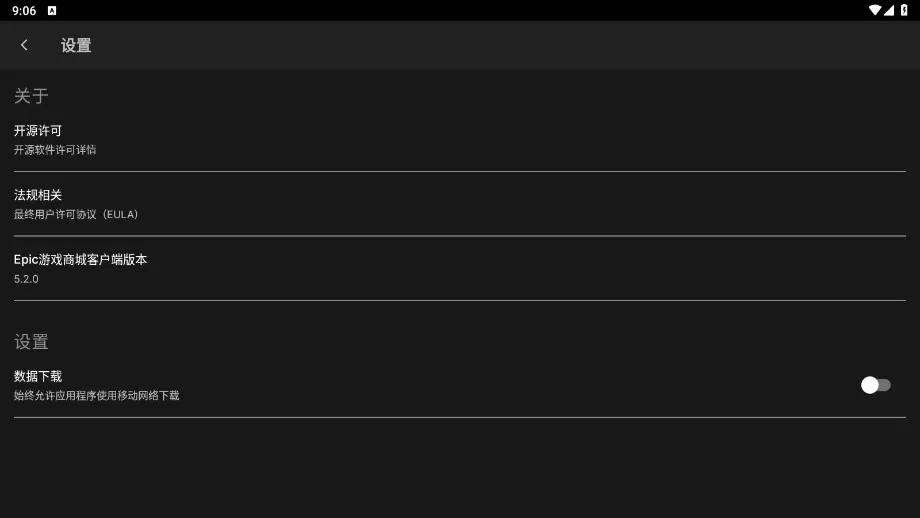Tap the 设置 section header above 数据下载
This screenshot has height=518, width=920.
click(31, 341)
